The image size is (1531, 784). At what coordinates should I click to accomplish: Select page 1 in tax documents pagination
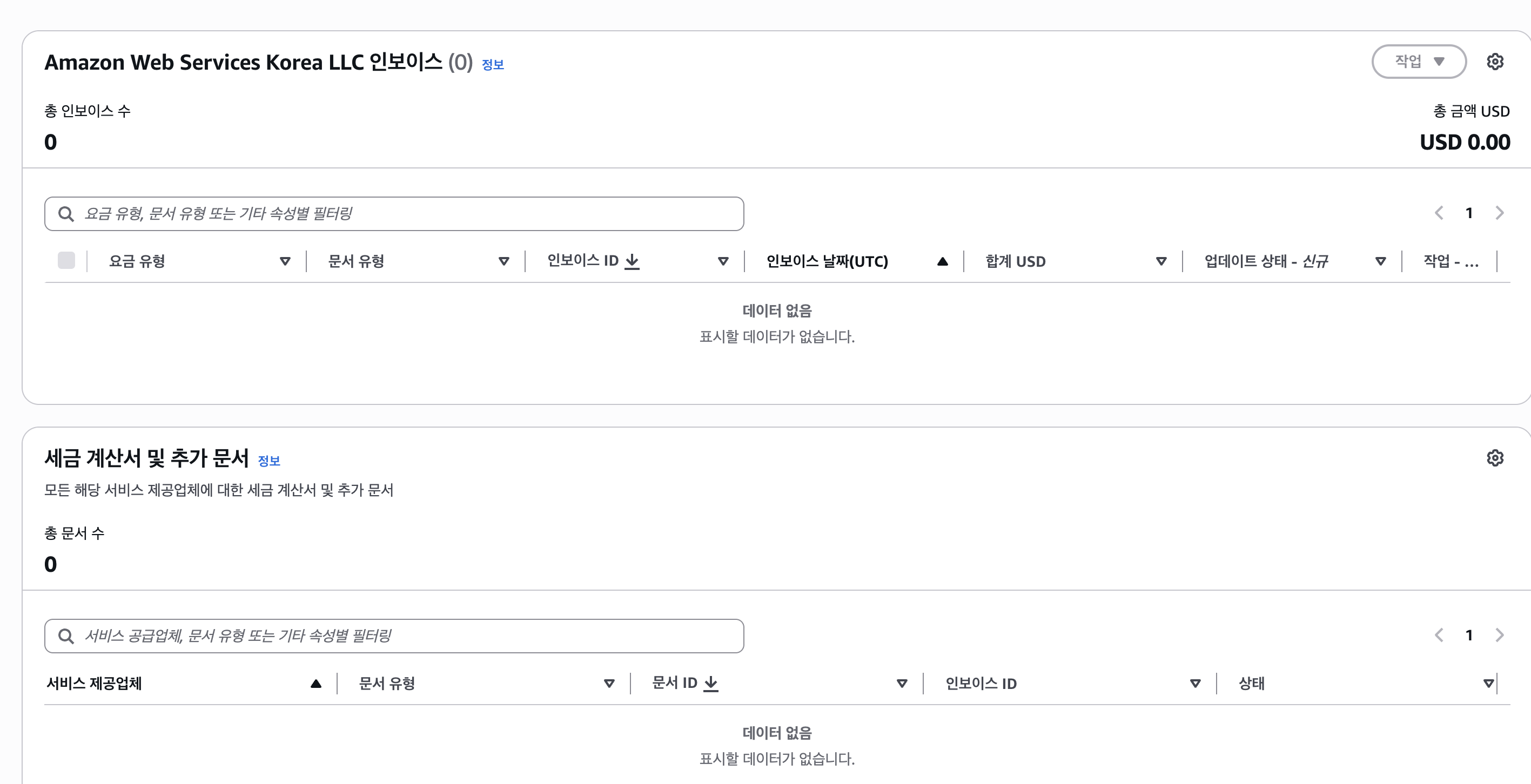click(x=1469, y=636)
